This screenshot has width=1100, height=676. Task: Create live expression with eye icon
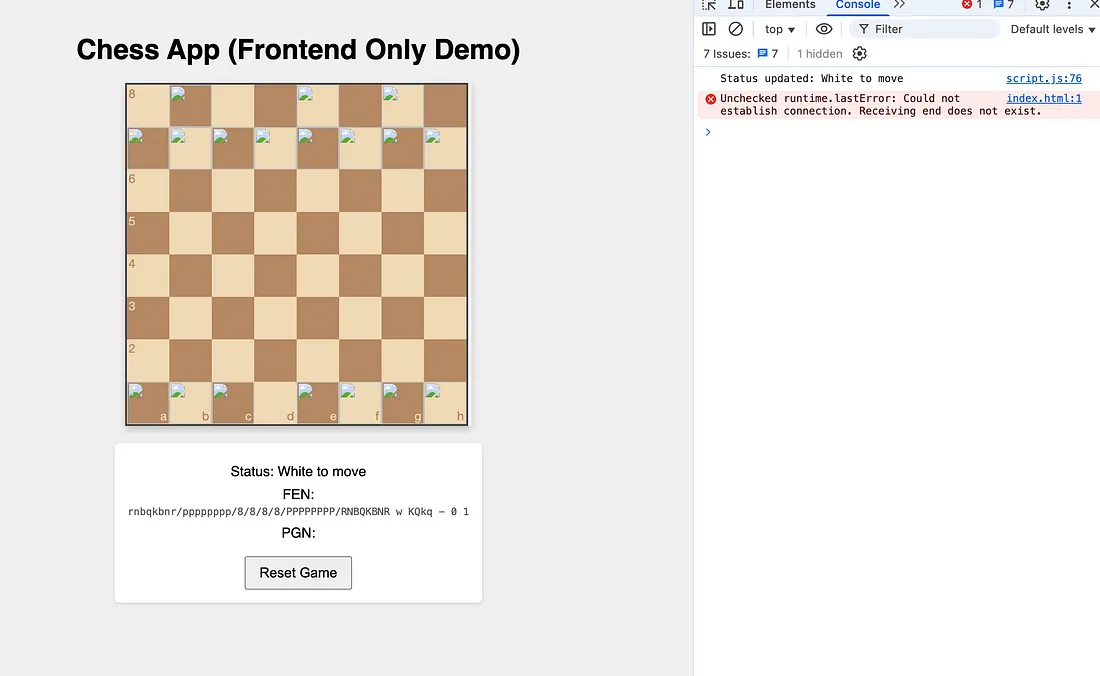click(824, 29)
